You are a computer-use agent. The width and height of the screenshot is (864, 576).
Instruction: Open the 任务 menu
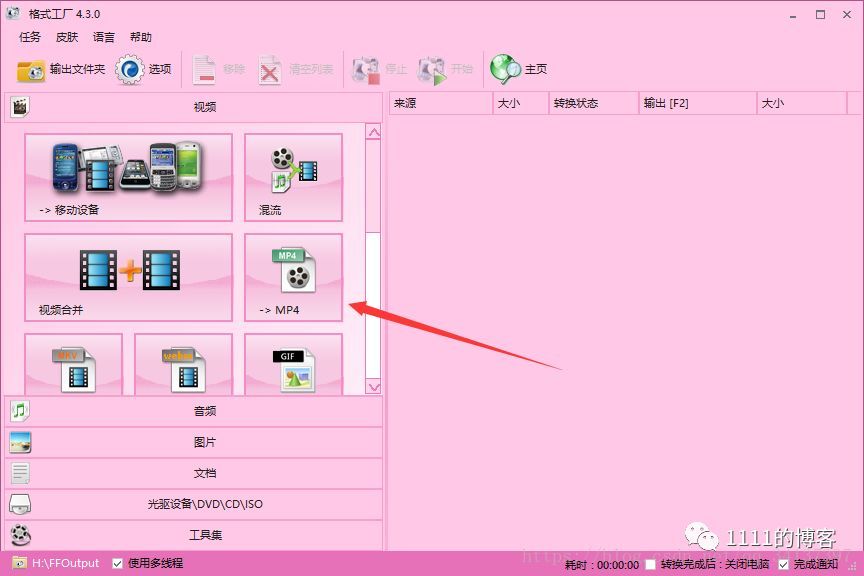[30, 37]
